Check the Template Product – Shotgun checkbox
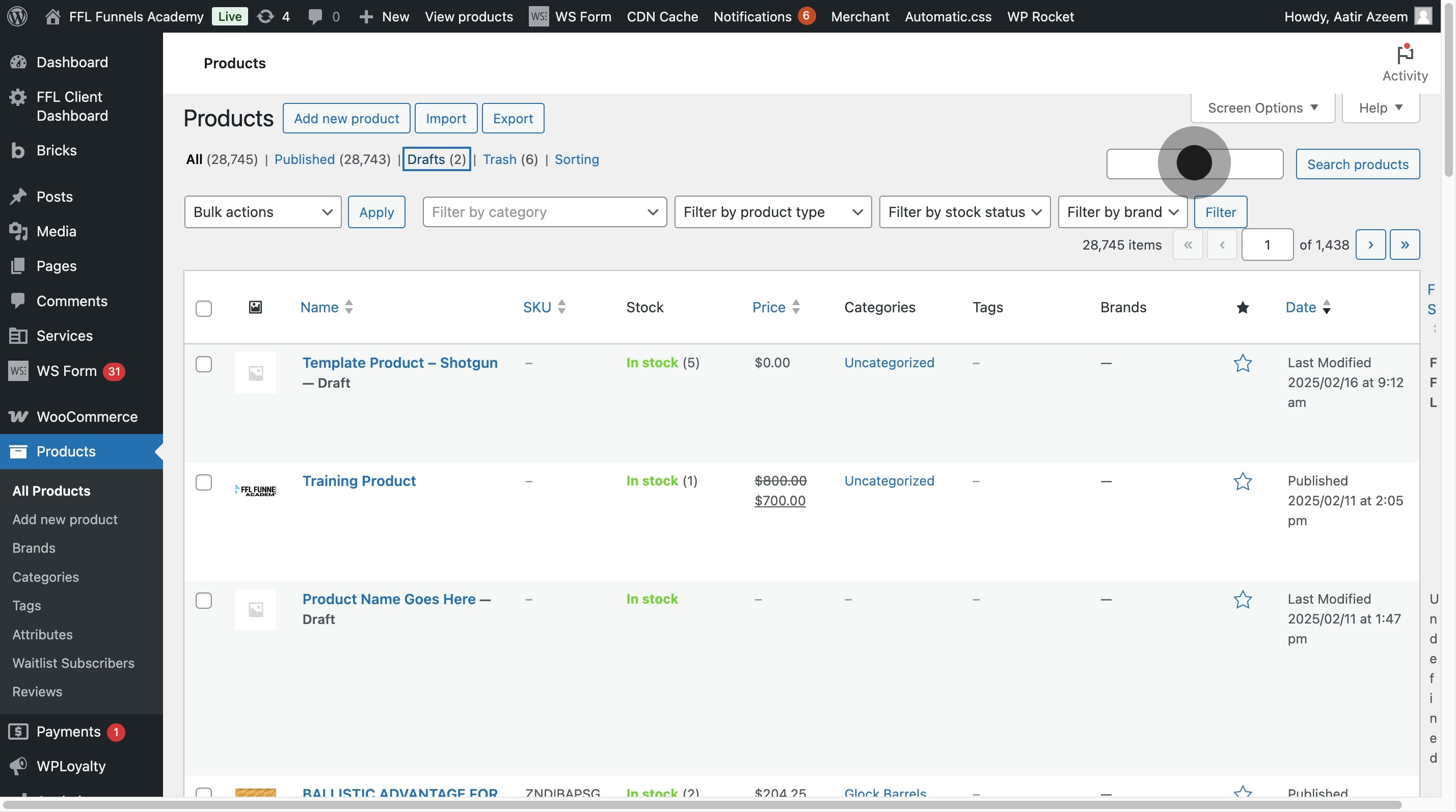 (x=203, y=364)
